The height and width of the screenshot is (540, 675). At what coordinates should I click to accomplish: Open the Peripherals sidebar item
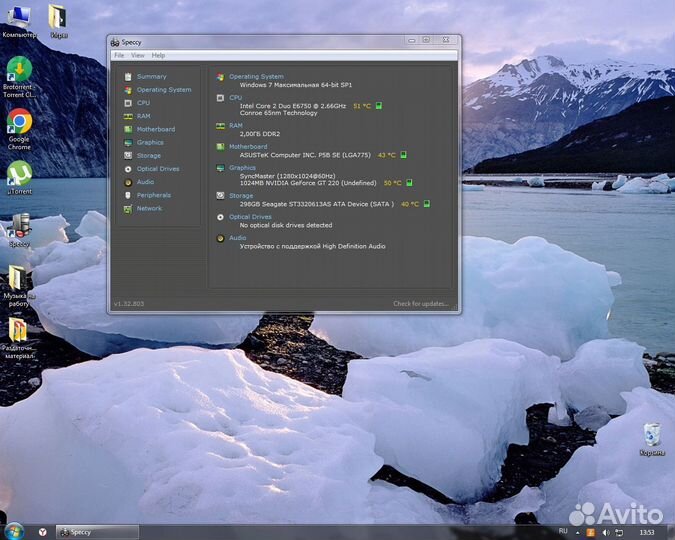[x=153, y=195]
